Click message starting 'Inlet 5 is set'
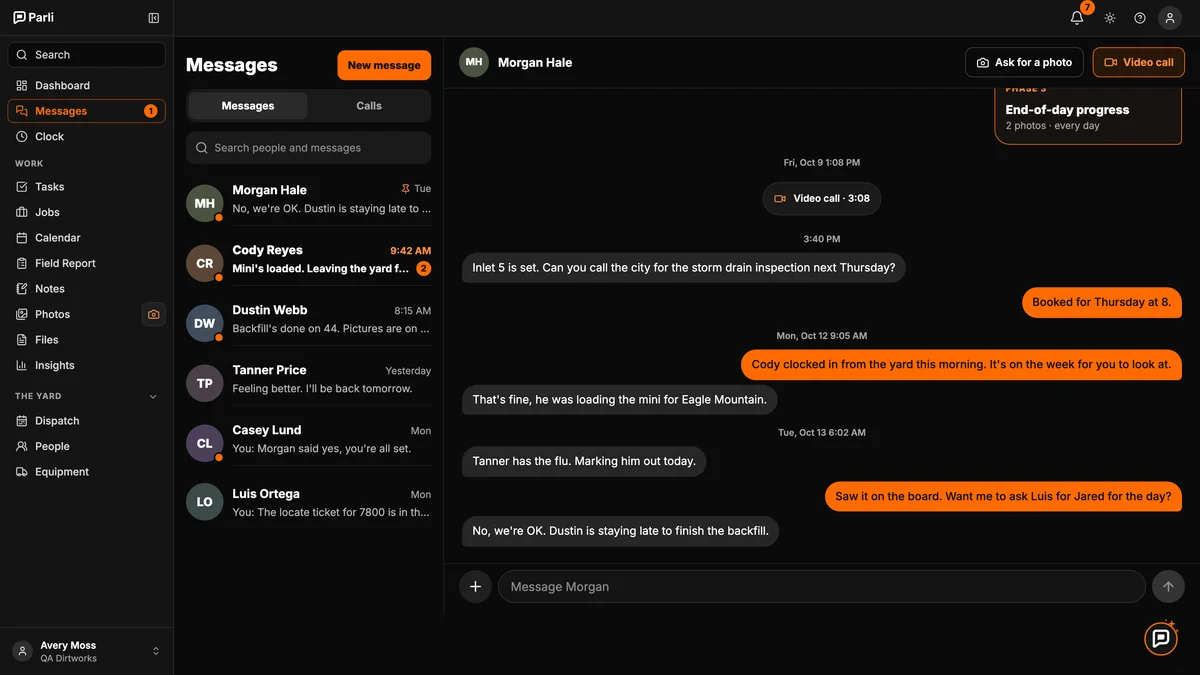Image resolution: width=1200 pixels, height=675 pixels. (x=684, y=268)
